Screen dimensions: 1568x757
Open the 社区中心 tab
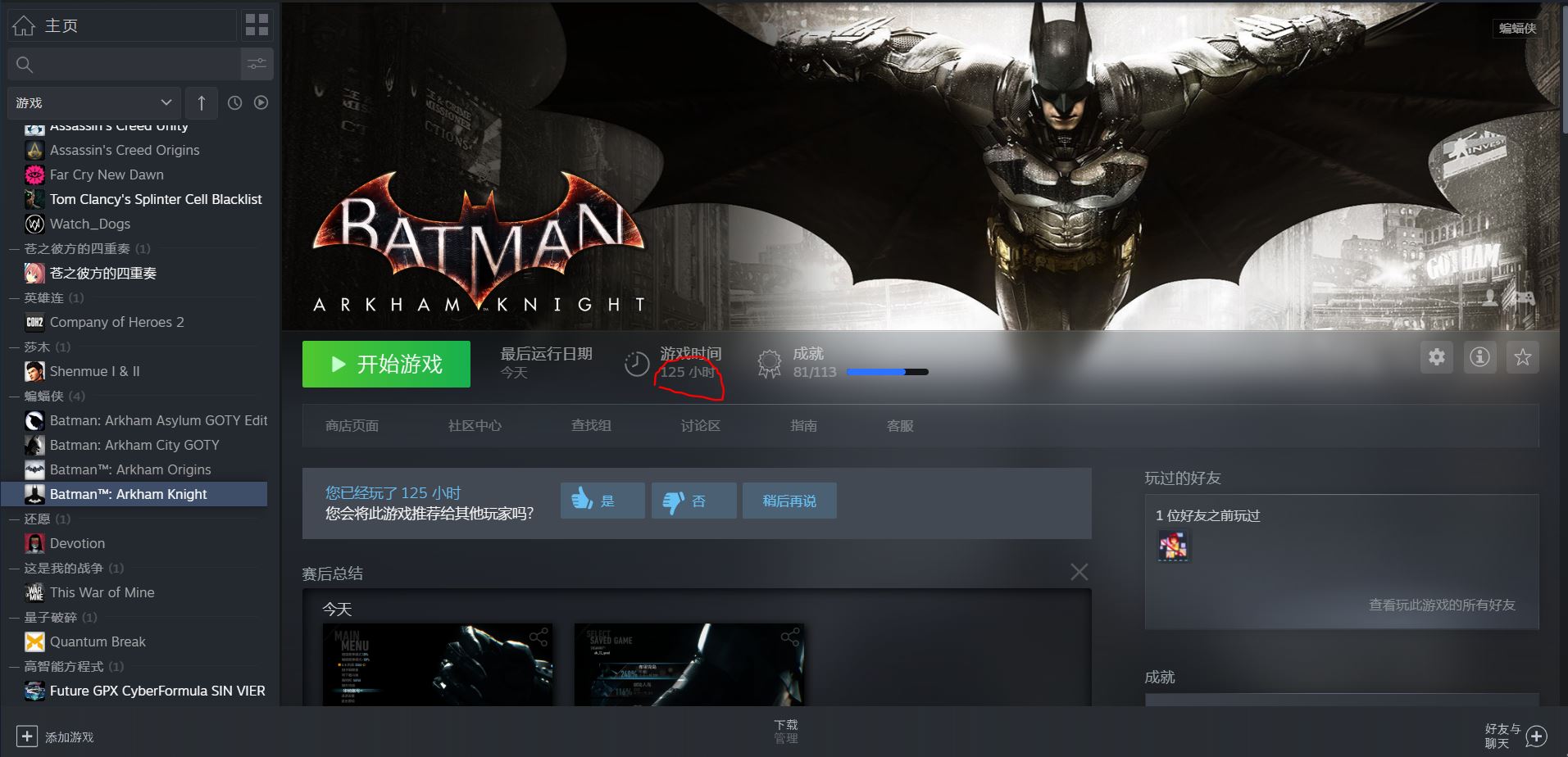pyautogui.click(x=475, y=425)
